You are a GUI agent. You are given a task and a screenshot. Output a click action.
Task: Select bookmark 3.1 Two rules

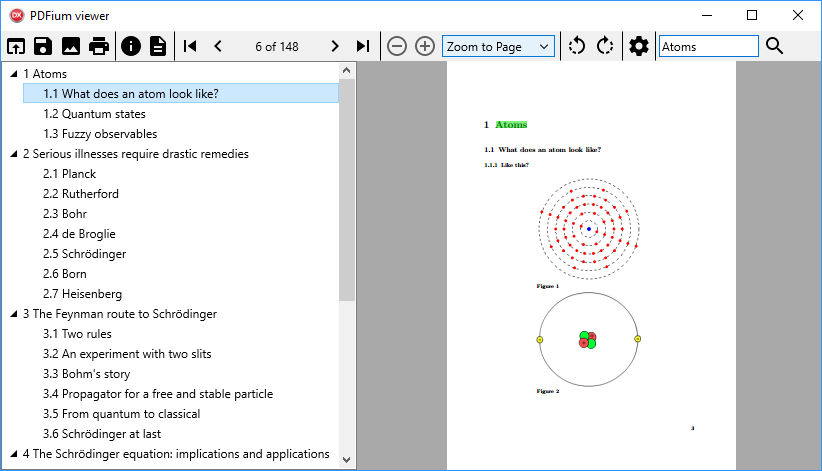coord(77,334)
